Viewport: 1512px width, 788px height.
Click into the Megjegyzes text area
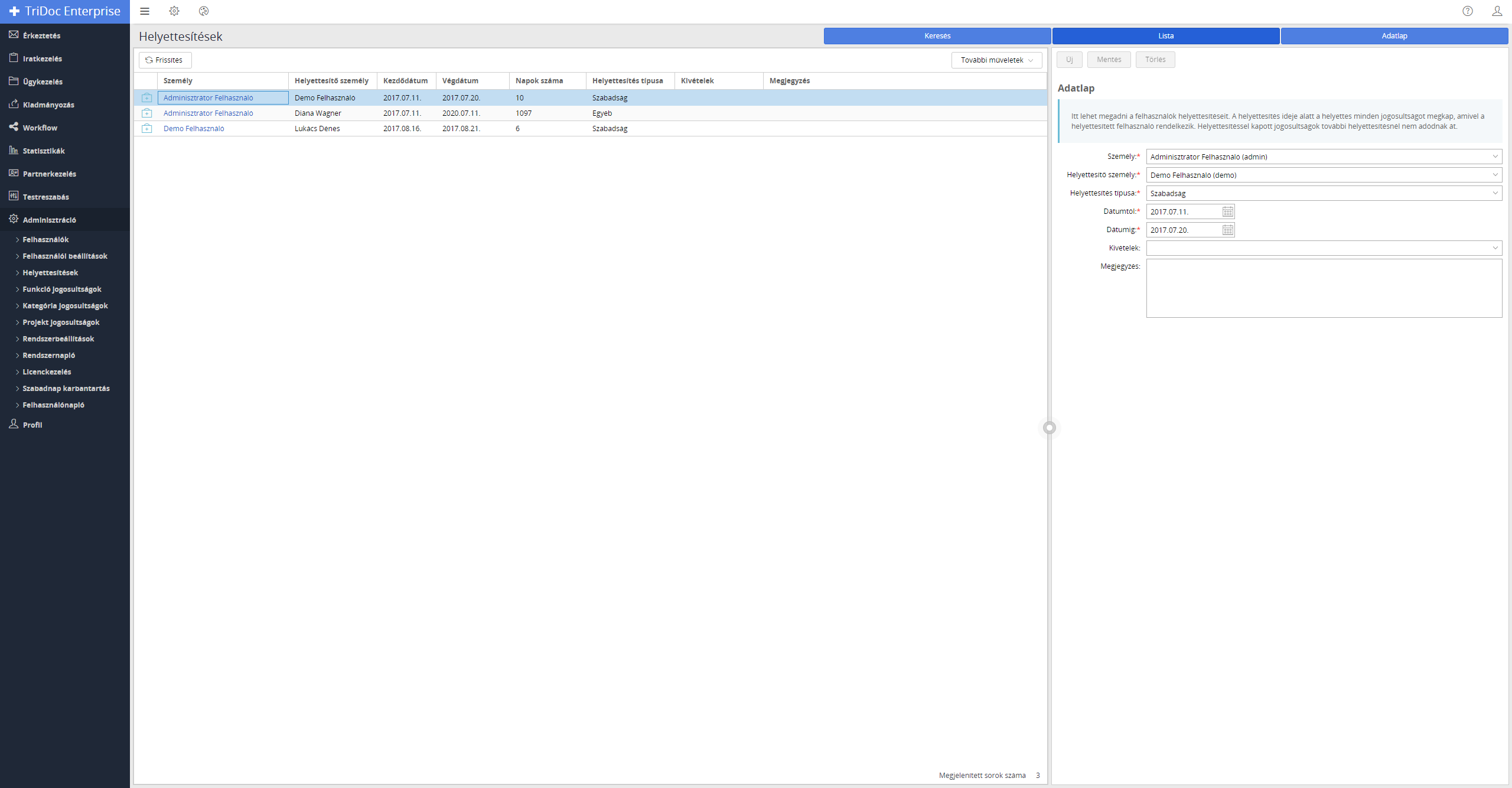coord(1324,288)
